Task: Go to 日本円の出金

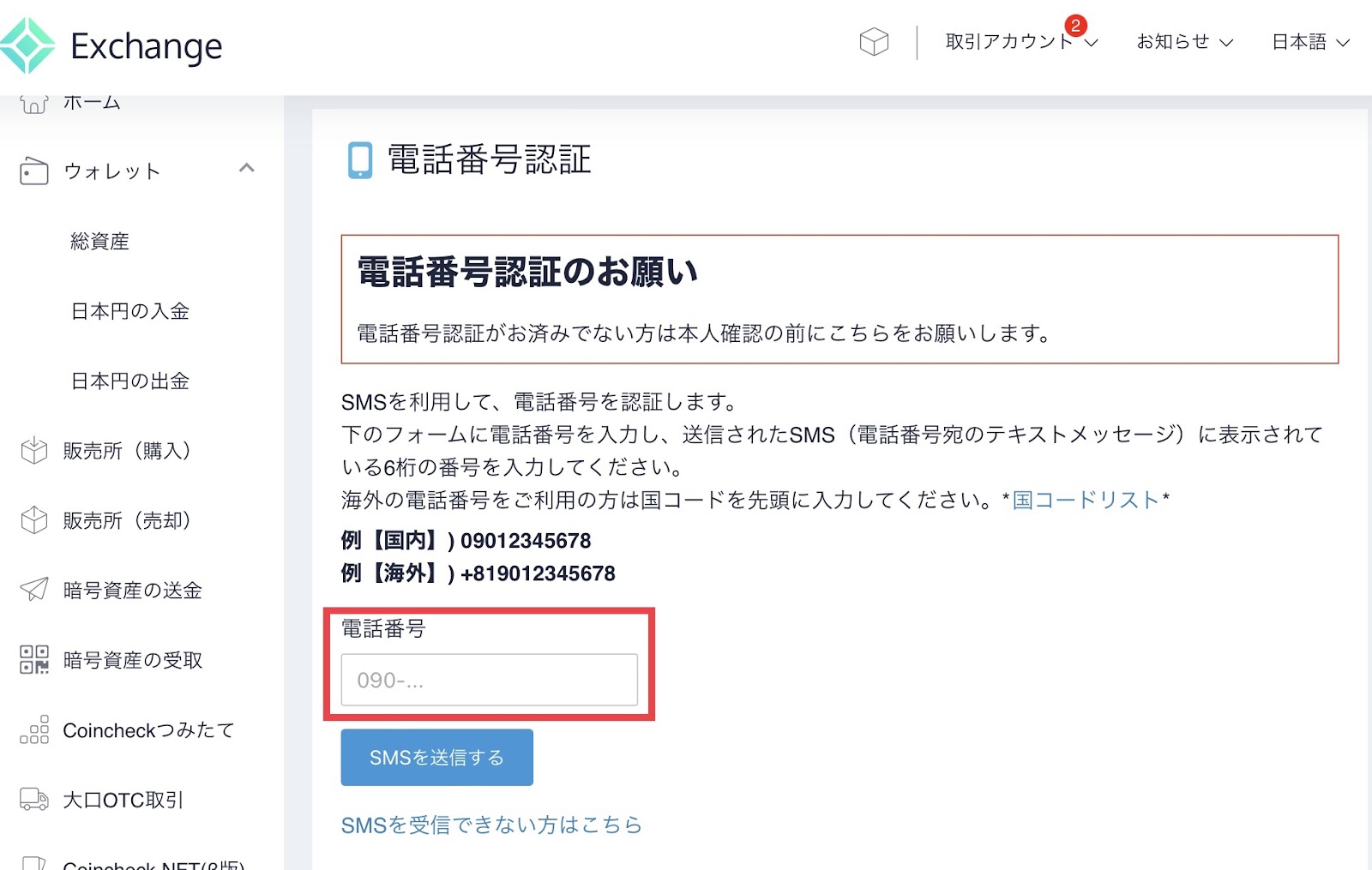Action: (x=129, y=381)
